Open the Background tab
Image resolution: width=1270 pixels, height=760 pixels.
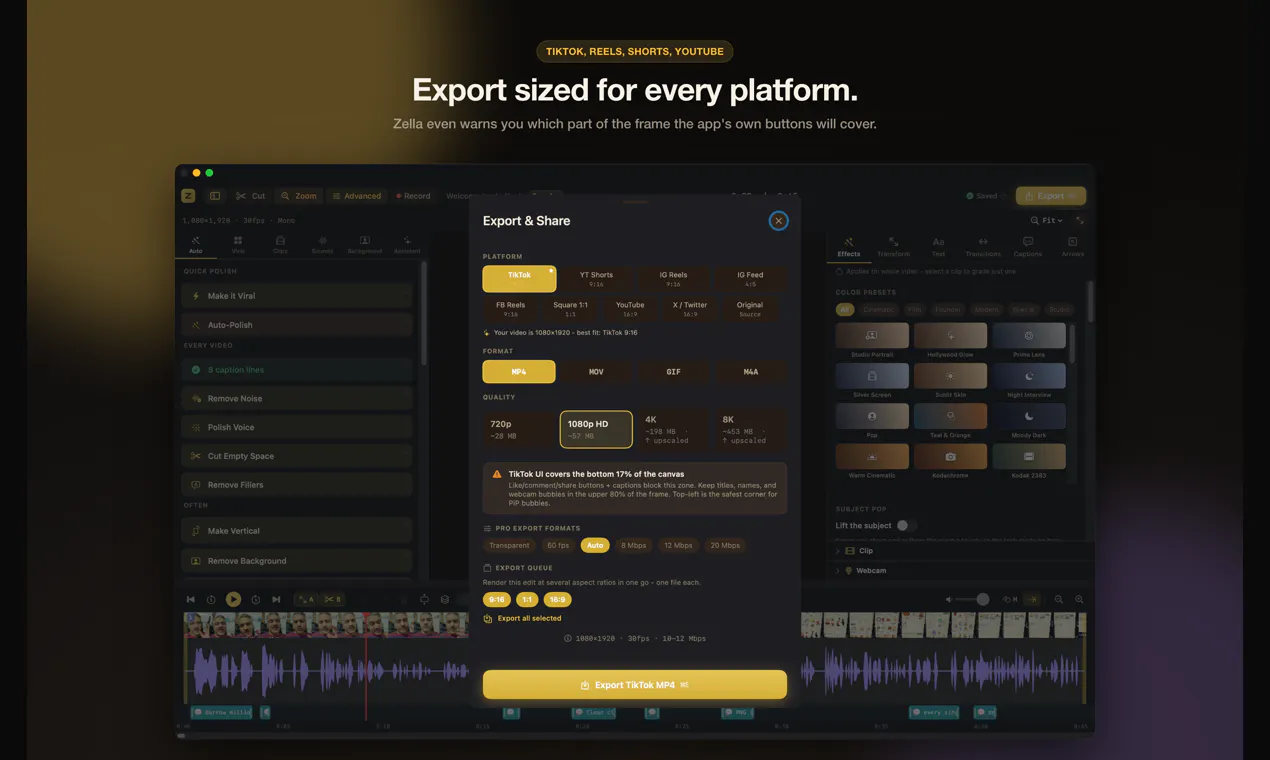pos(365,245)
